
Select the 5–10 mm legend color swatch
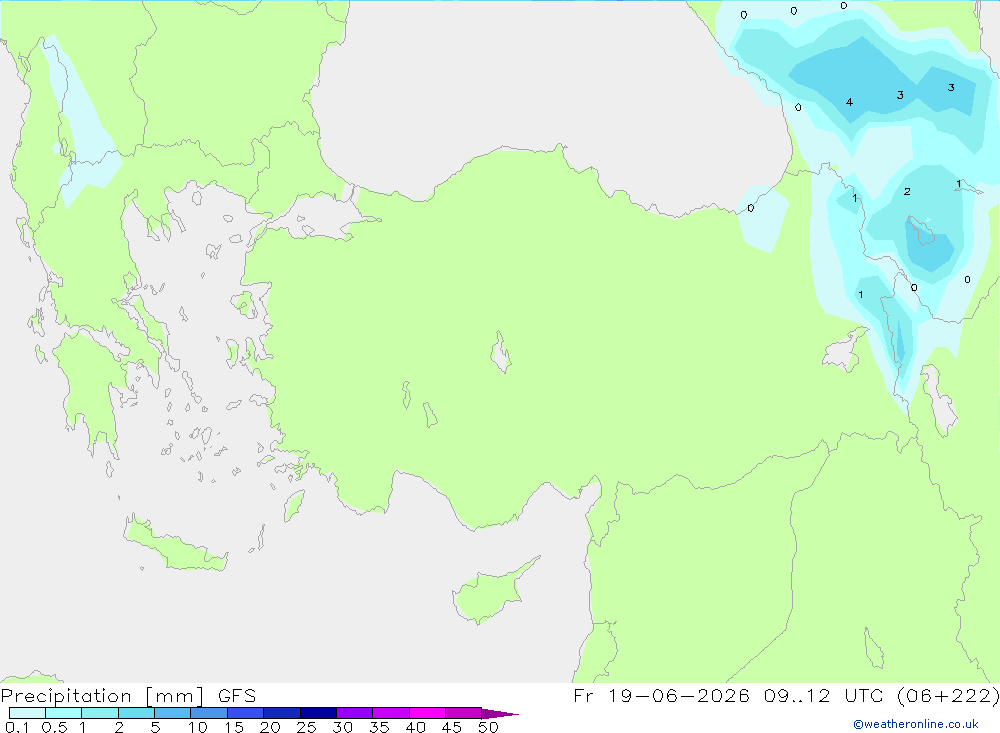point(173,713)
